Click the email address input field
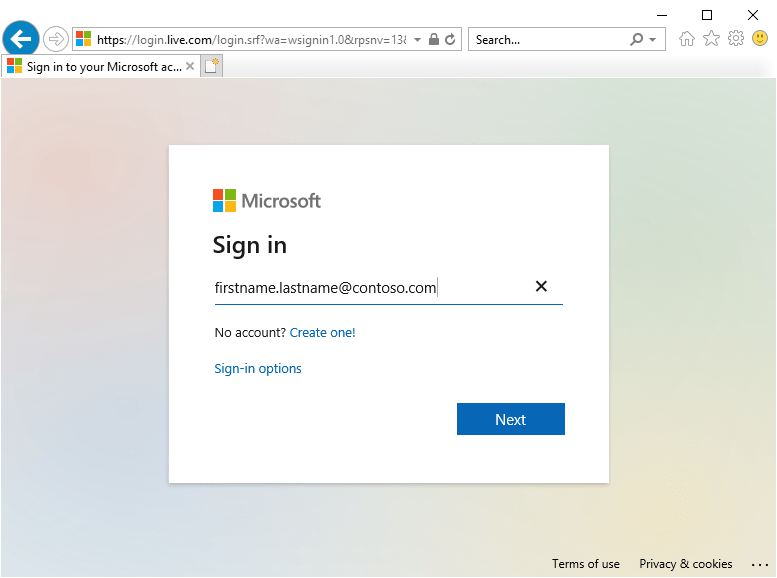 pos(370,288)
